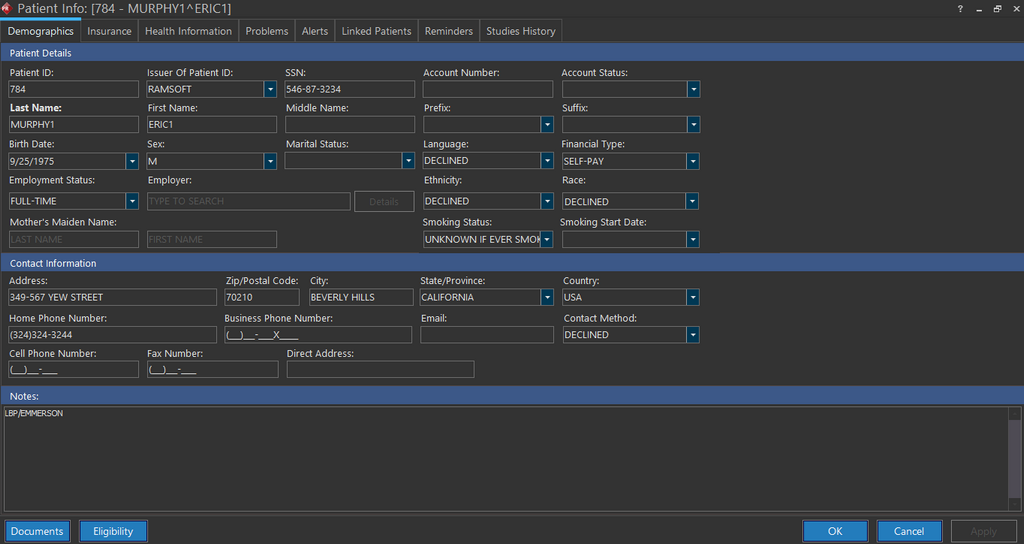Viewport: 1024px width, 544px height.
Task: Expand the Issuer Of Patient ID dropdown
Action: click(x=270, y=89)
